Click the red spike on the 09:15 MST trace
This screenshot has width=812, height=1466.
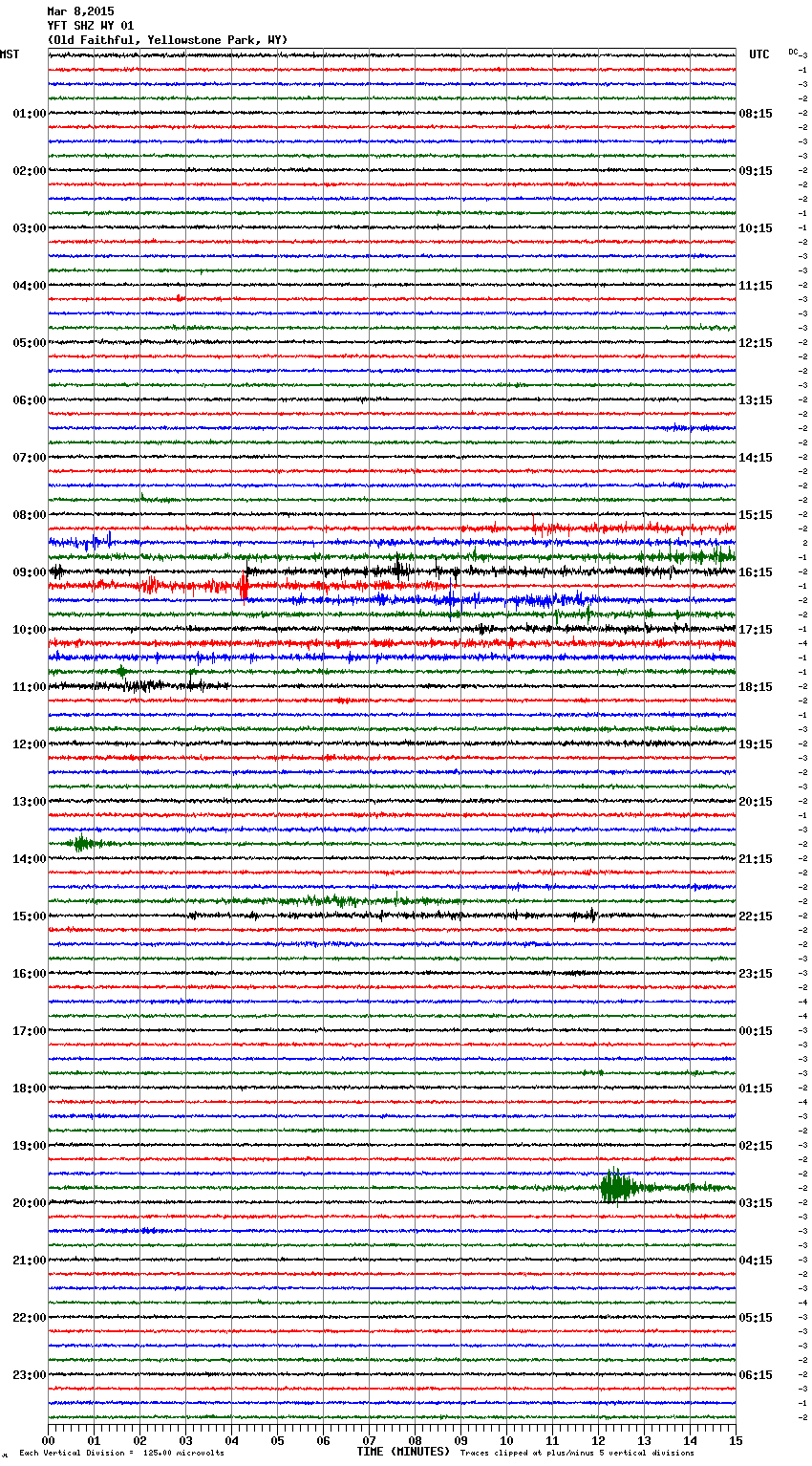click(244, 588)
